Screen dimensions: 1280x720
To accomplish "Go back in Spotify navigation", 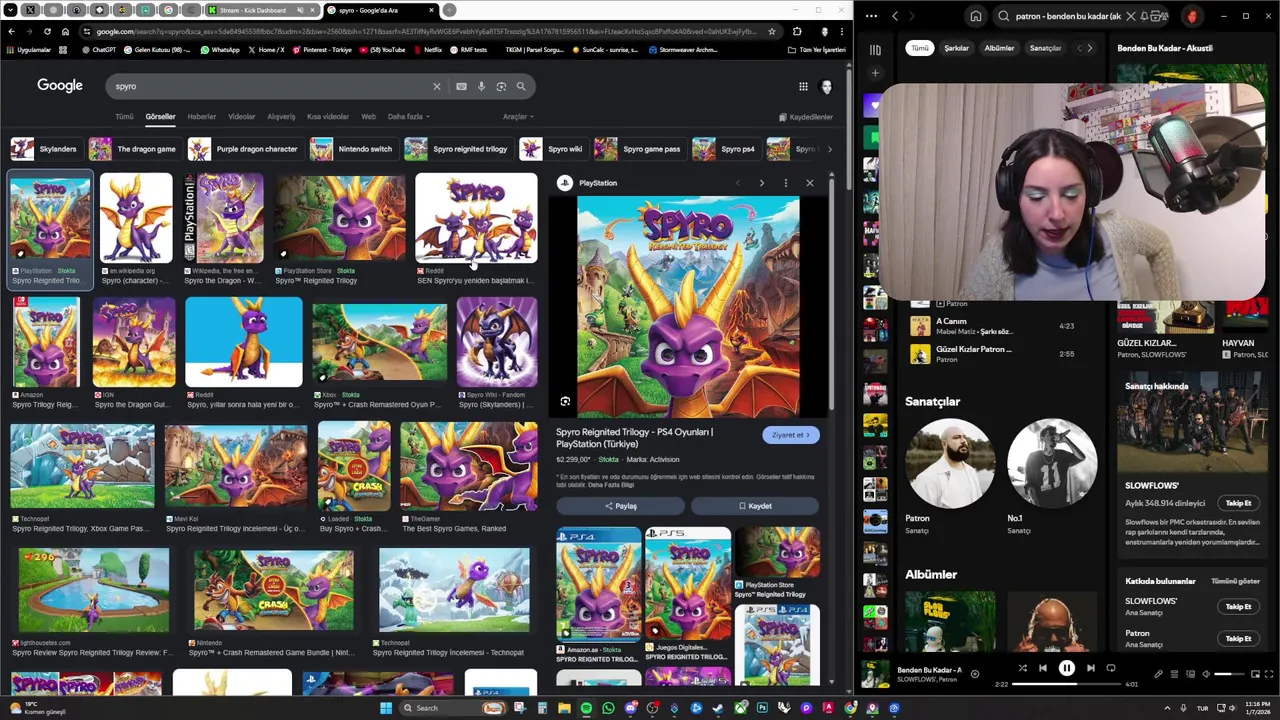I will click(x=895, y=16).
